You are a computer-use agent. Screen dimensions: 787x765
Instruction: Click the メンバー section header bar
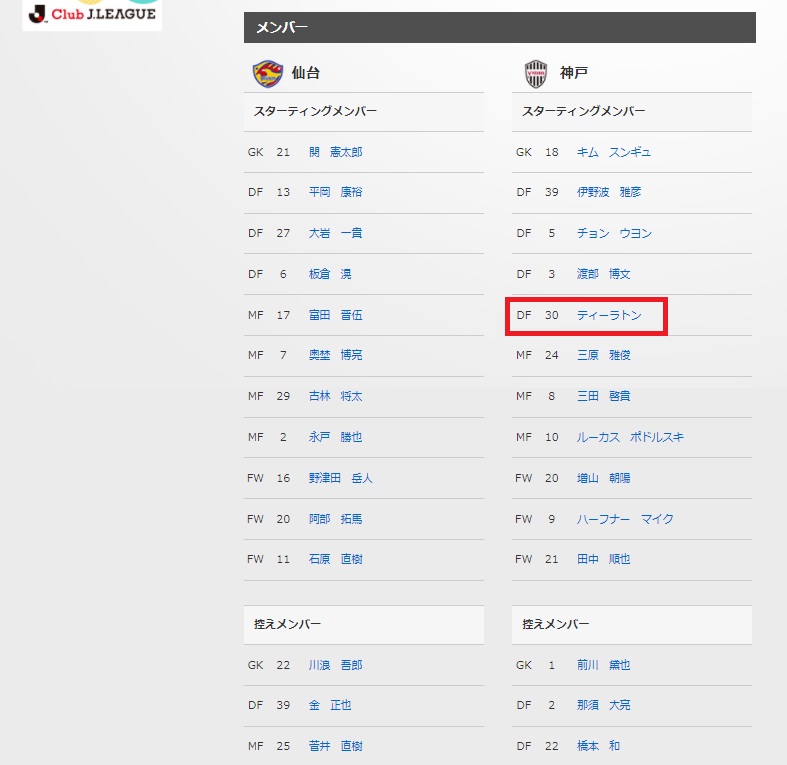click(x=499, y=28)
